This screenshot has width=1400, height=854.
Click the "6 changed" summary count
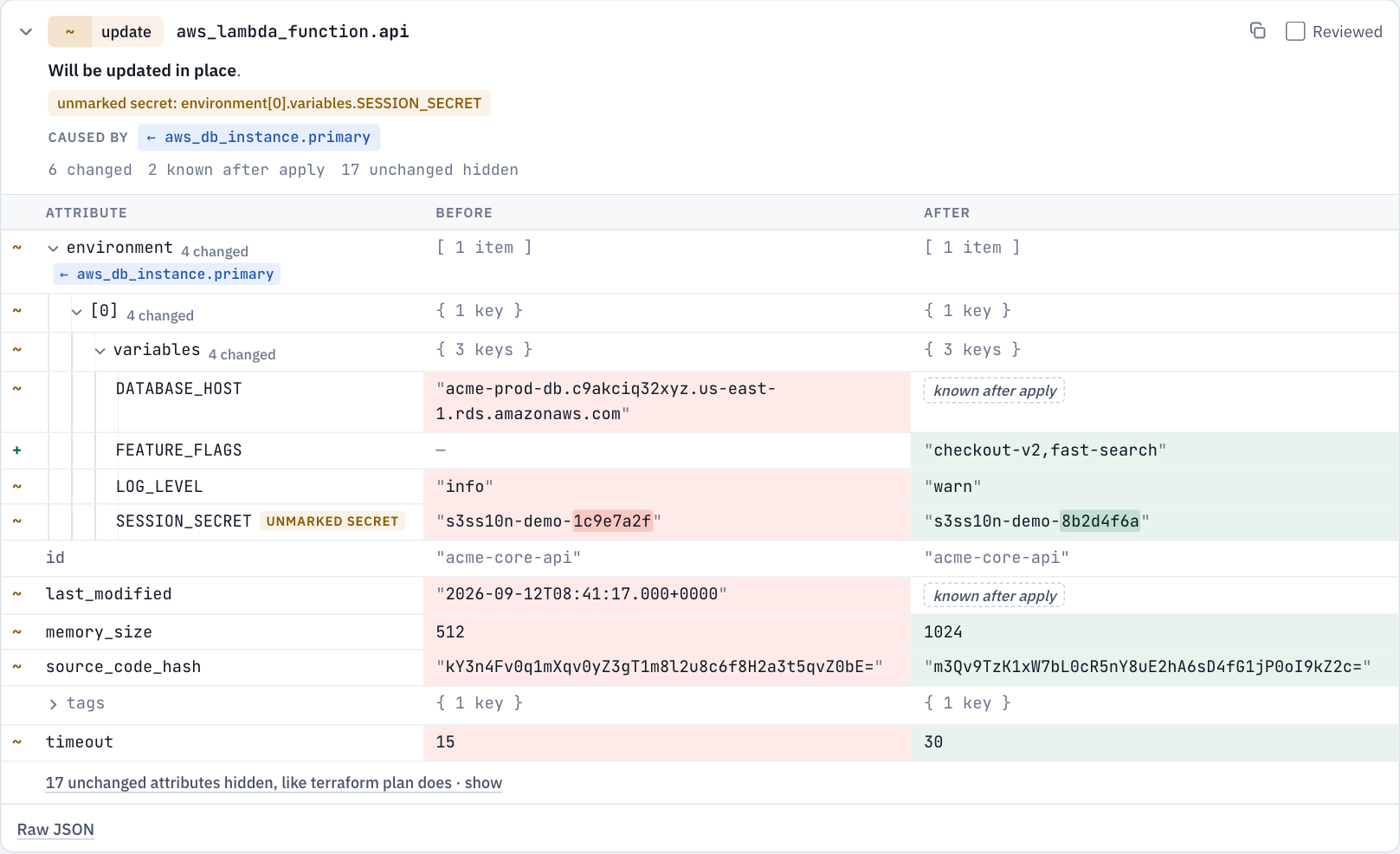[x=90, y=170]
